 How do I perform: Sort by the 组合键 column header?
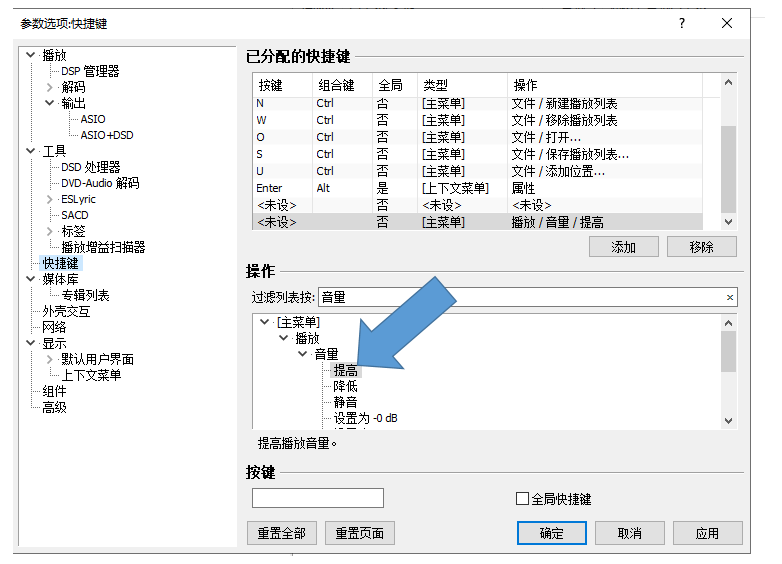tap(336, 85)
